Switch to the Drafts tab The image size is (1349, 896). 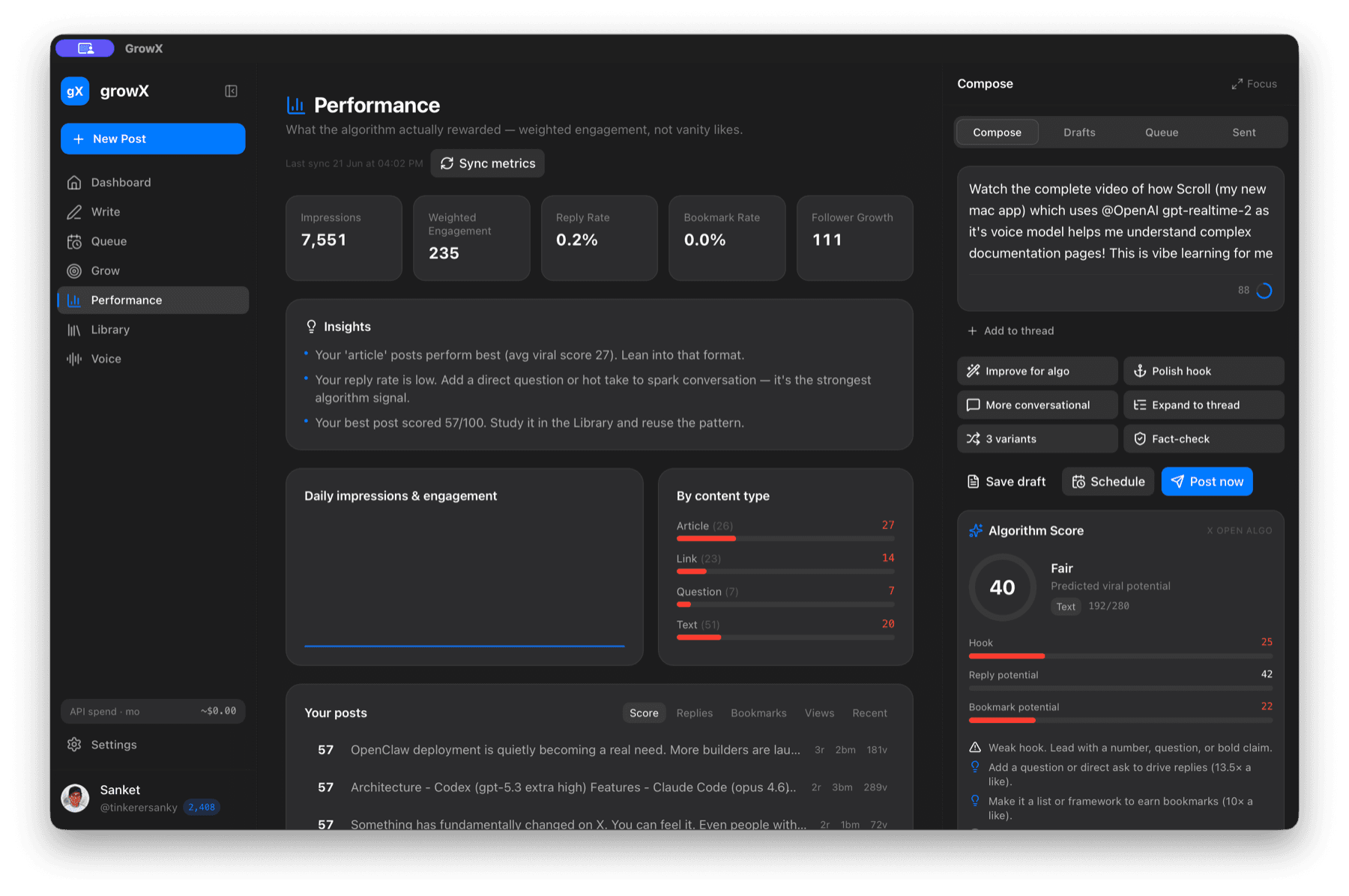coord(1079,133)
